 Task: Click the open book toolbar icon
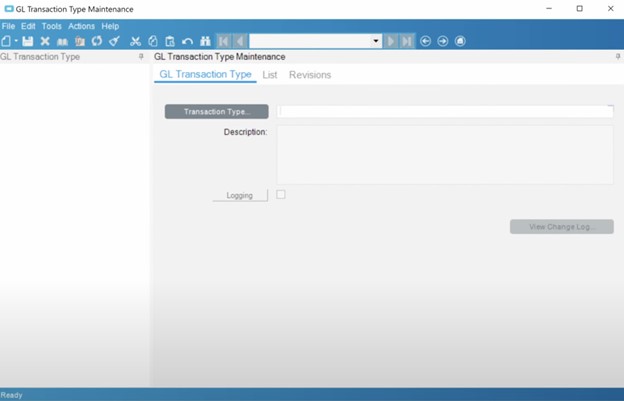coord(62,41)
